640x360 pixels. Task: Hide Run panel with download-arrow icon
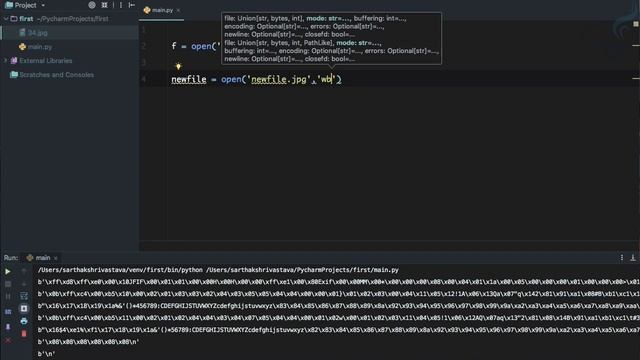pos(633,257)
